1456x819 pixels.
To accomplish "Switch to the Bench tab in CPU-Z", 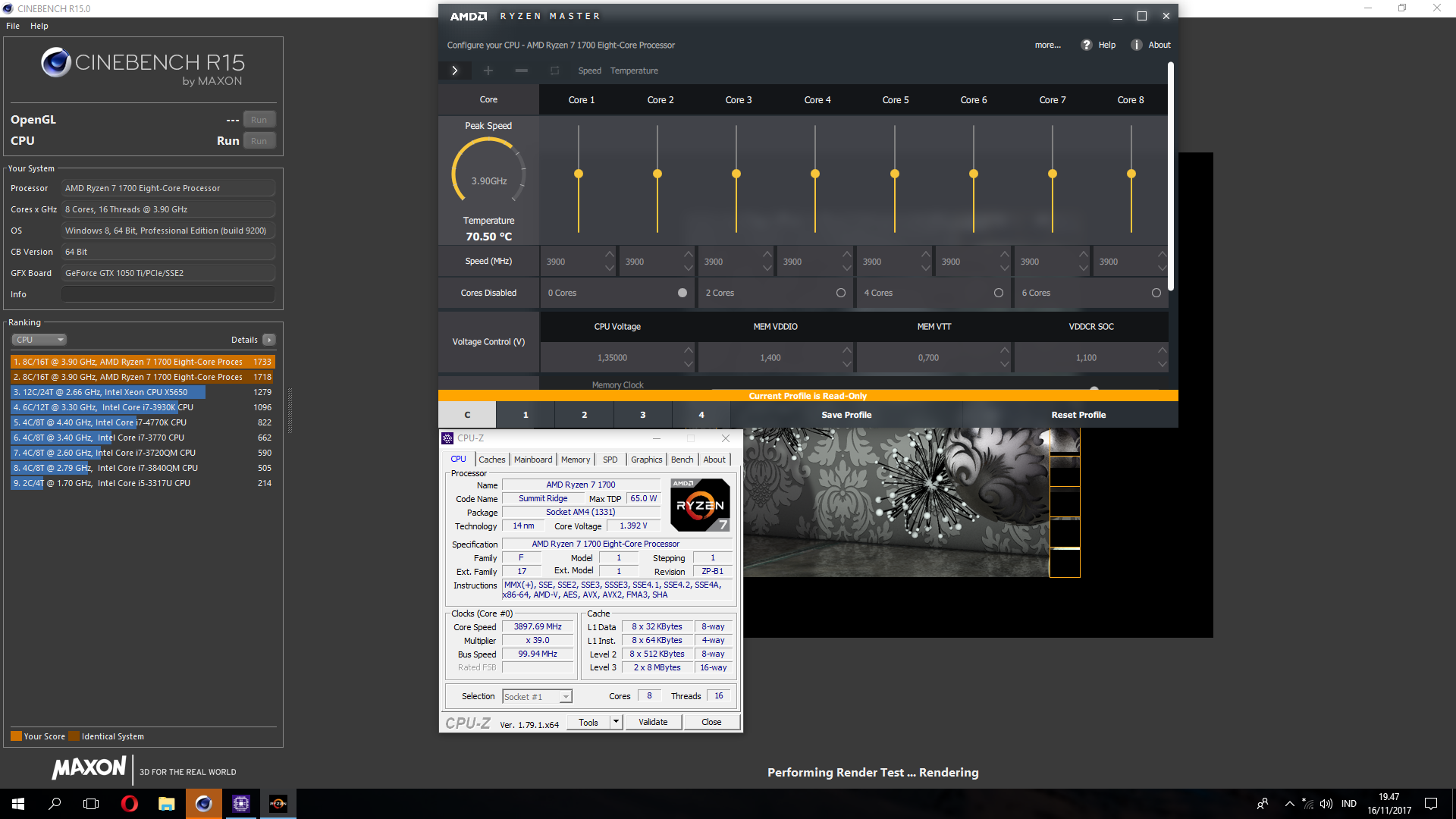I will [x=682, y=460].
